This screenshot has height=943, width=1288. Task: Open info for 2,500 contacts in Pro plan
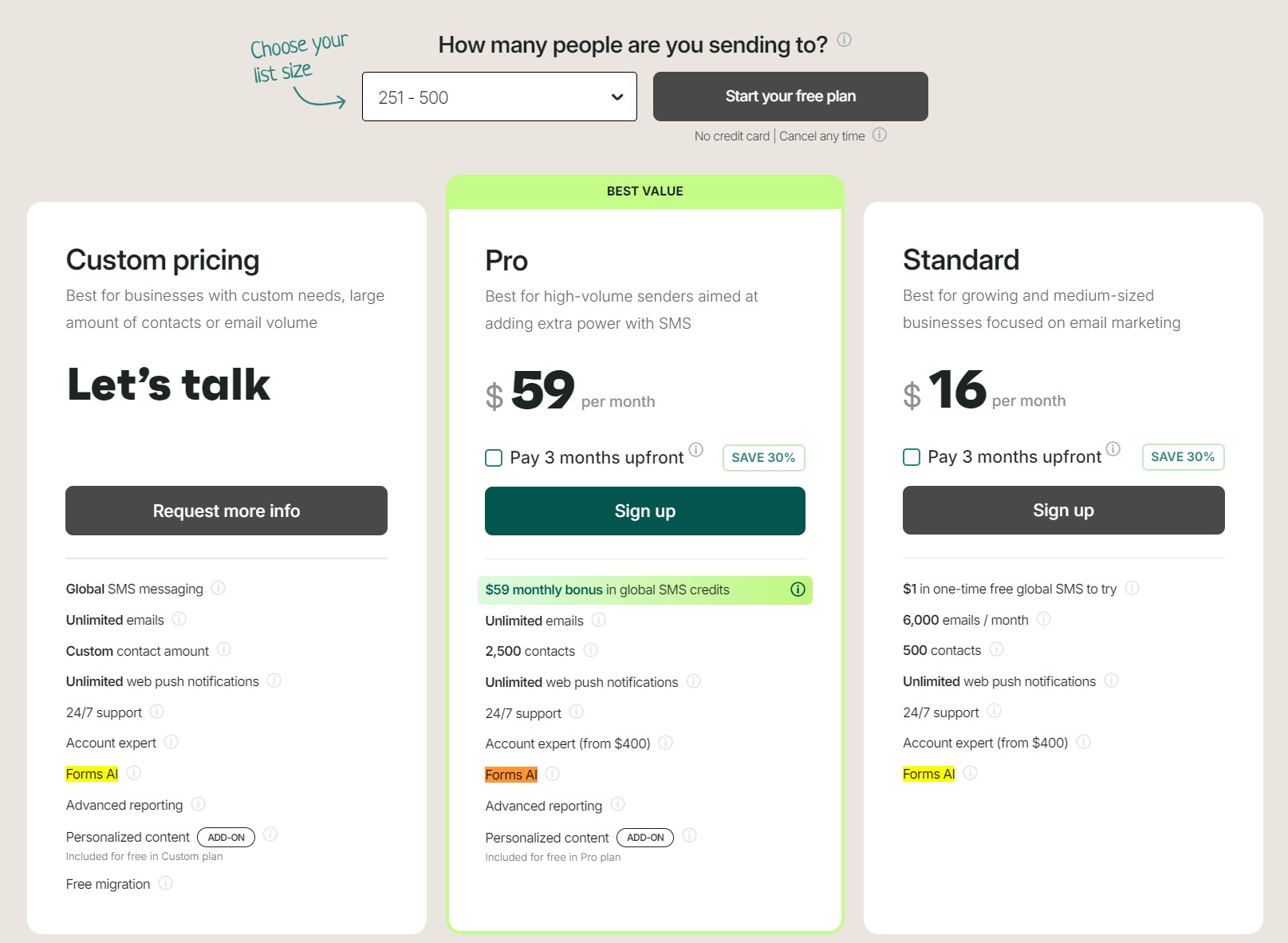590,650
